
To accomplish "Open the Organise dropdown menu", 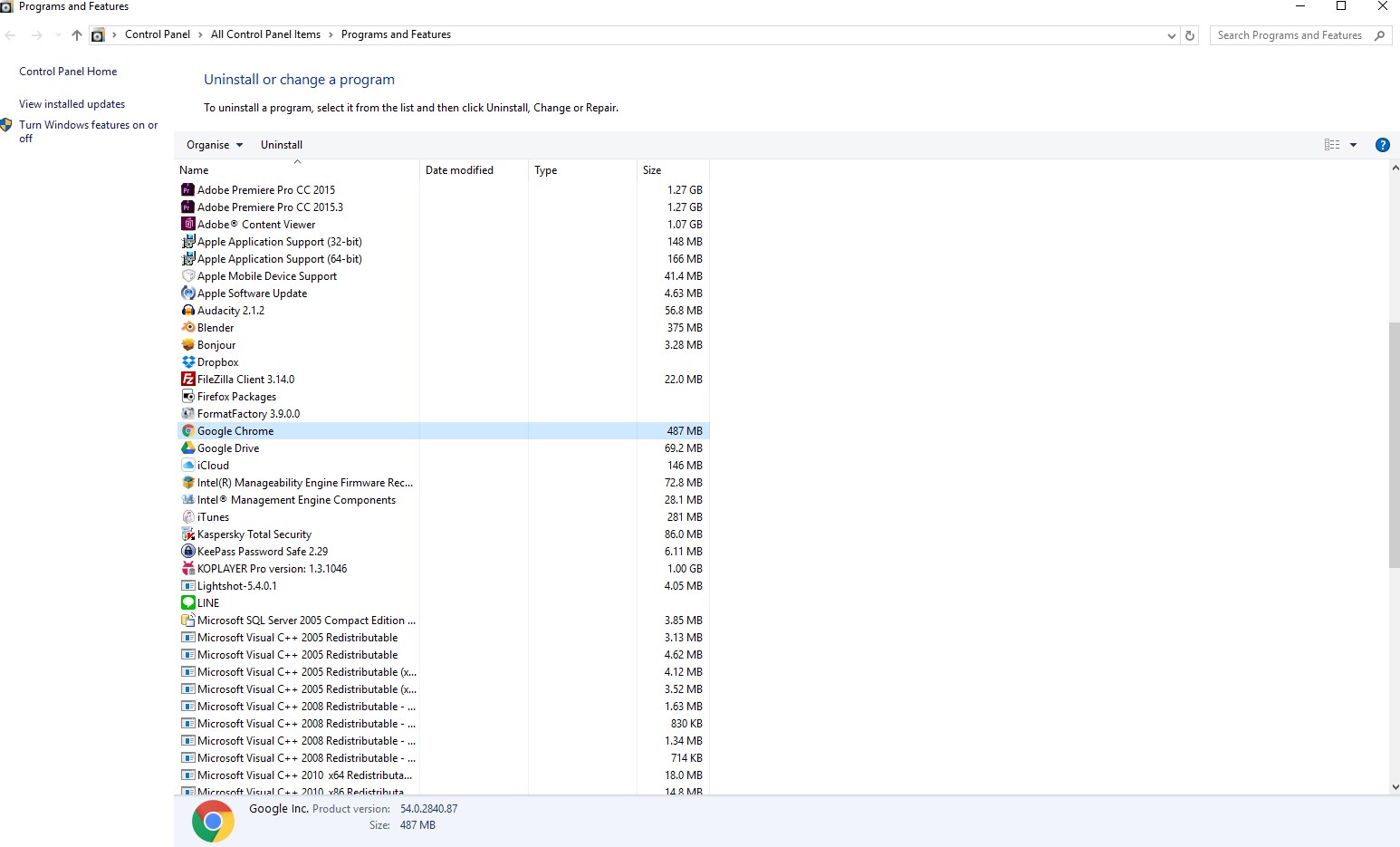I will pyautogui.click(x=215, y=145).
